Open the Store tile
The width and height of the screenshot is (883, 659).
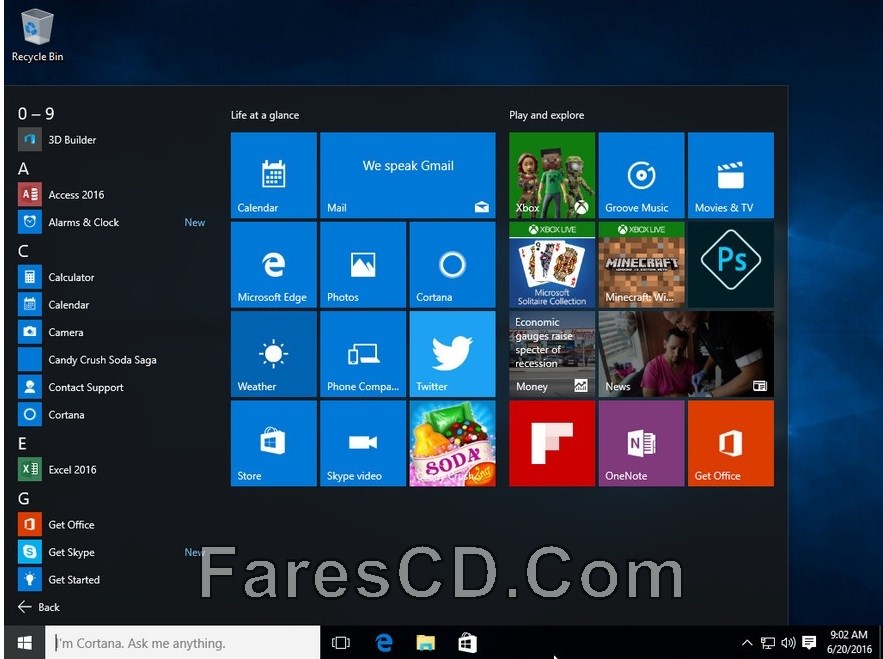pyautogui.click(x=274, y=443)
